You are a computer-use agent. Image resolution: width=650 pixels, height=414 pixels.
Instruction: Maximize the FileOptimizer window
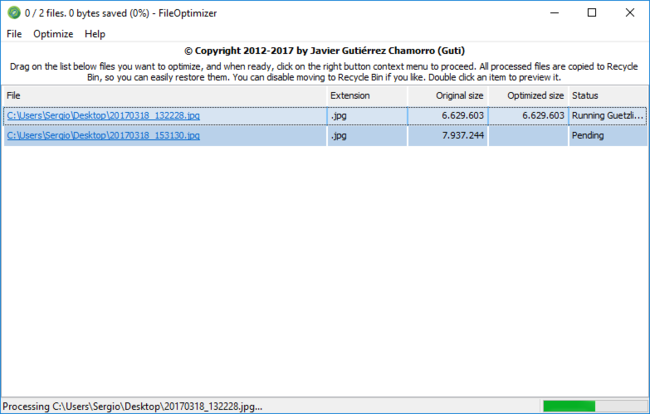(592, 12)
